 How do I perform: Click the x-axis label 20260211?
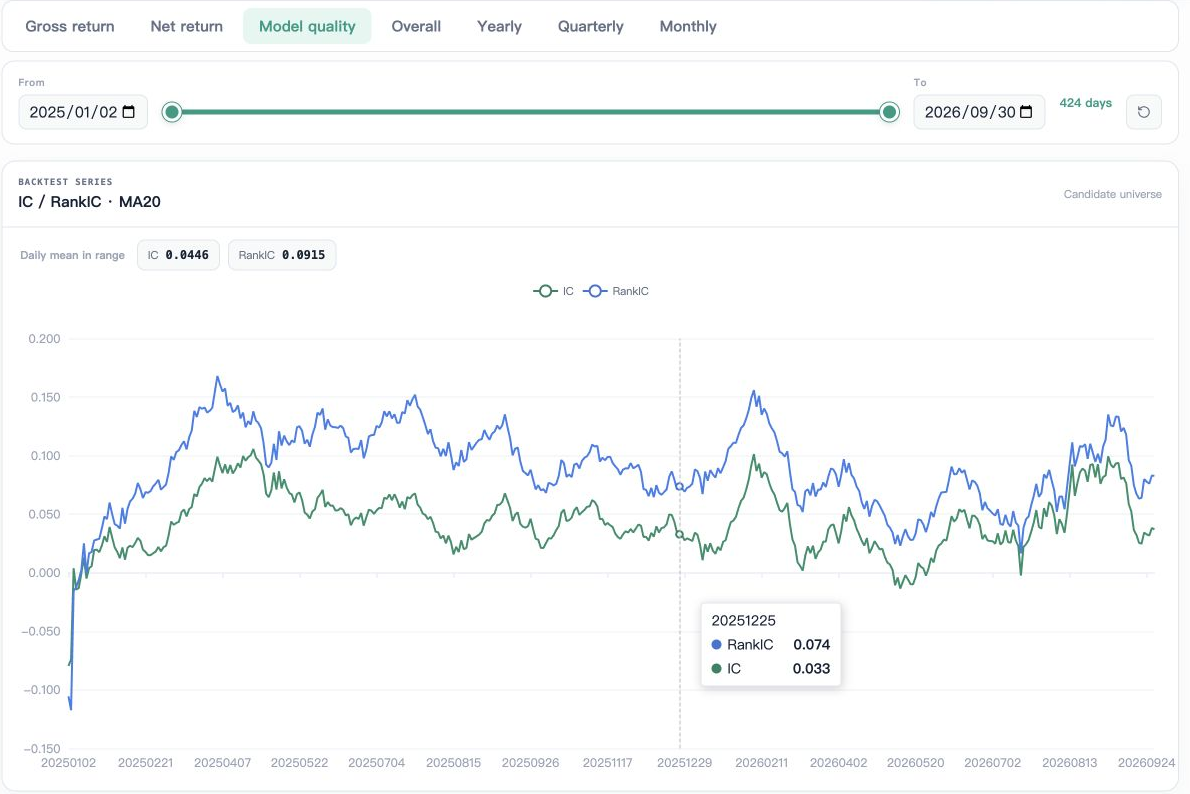[x=761, y=763]
